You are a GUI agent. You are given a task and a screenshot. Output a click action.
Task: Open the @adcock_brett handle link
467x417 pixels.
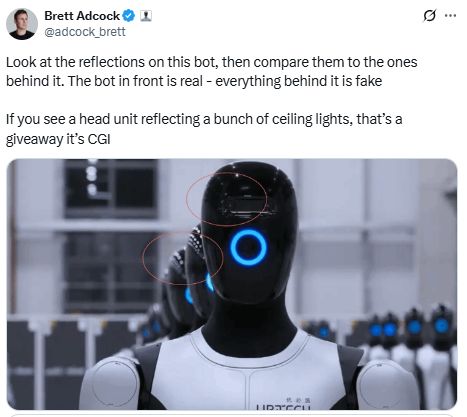(x=85, y=32)
